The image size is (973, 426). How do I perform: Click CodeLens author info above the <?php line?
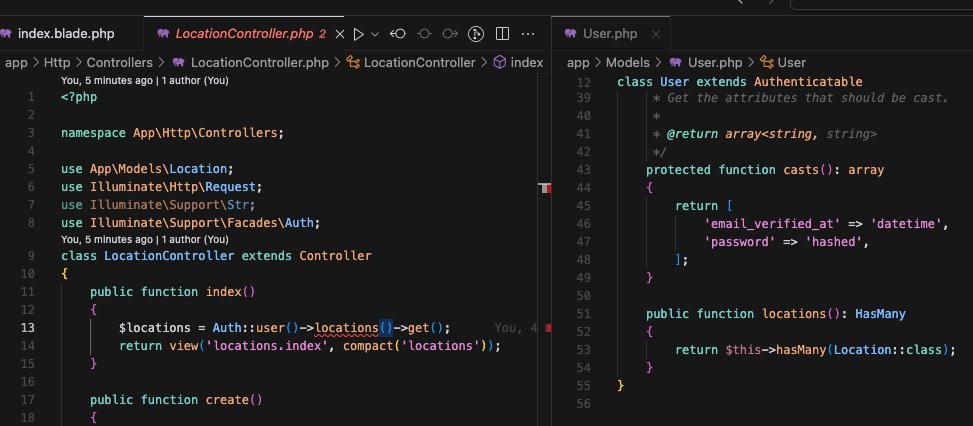tap(145, 81)
